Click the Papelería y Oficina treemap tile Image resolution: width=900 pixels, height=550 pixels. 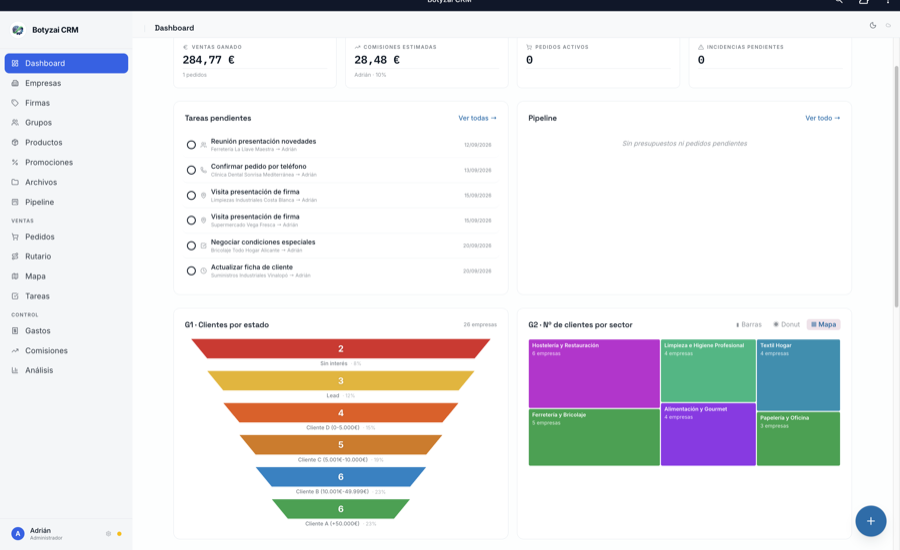pos(798,439)
